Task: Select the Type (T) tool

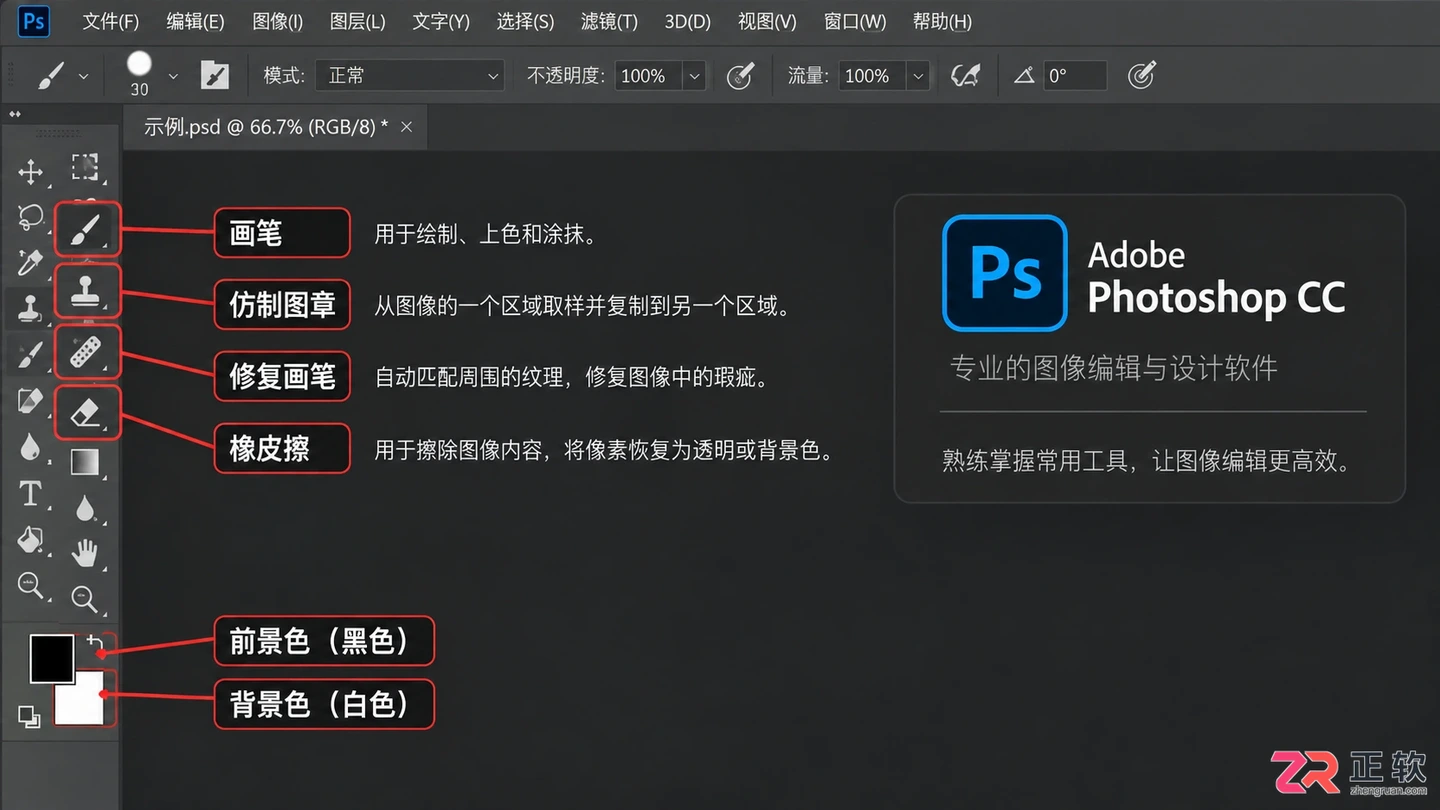Action: click(x=31, y=493)
